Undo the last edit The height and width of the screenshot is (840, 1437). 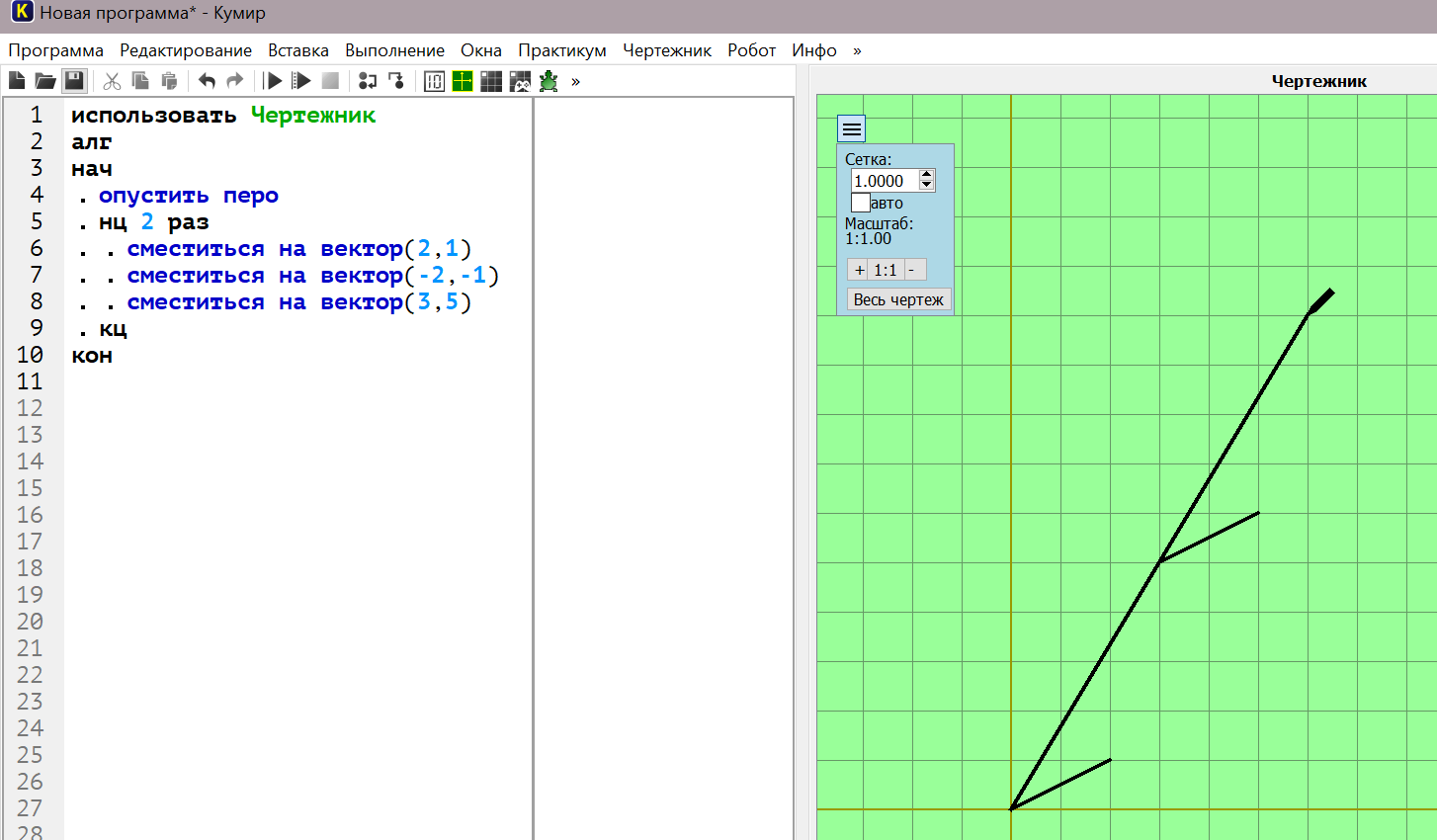207,81
